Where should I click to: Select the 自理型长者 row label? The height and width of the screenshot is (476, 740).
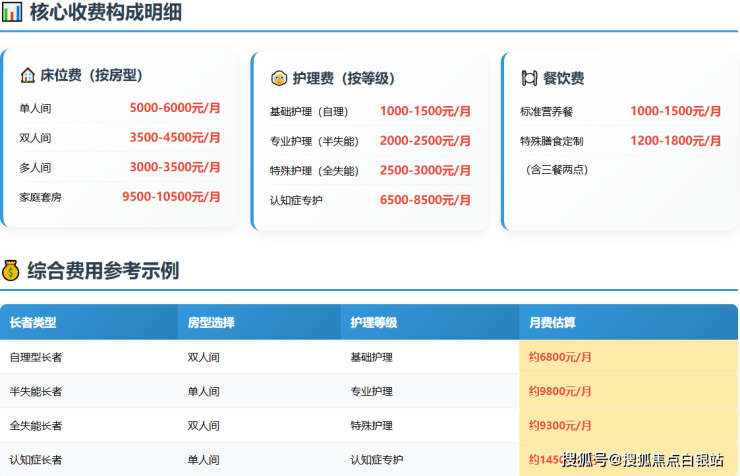coord(36,357)
